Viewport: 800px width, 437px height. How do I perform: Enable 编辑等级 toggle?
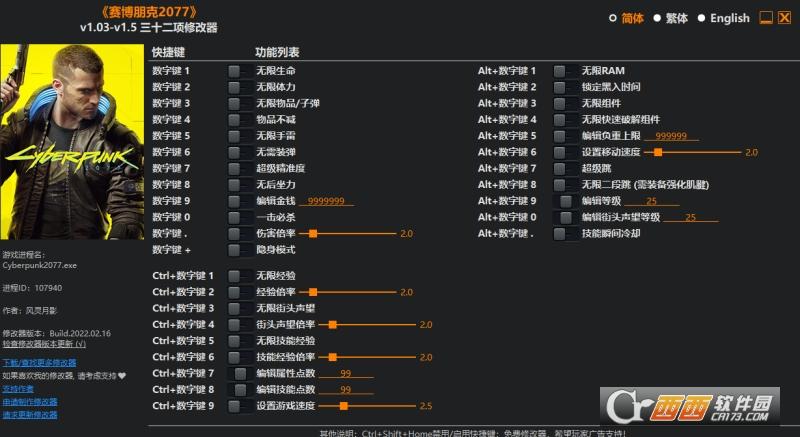point(565,201)
